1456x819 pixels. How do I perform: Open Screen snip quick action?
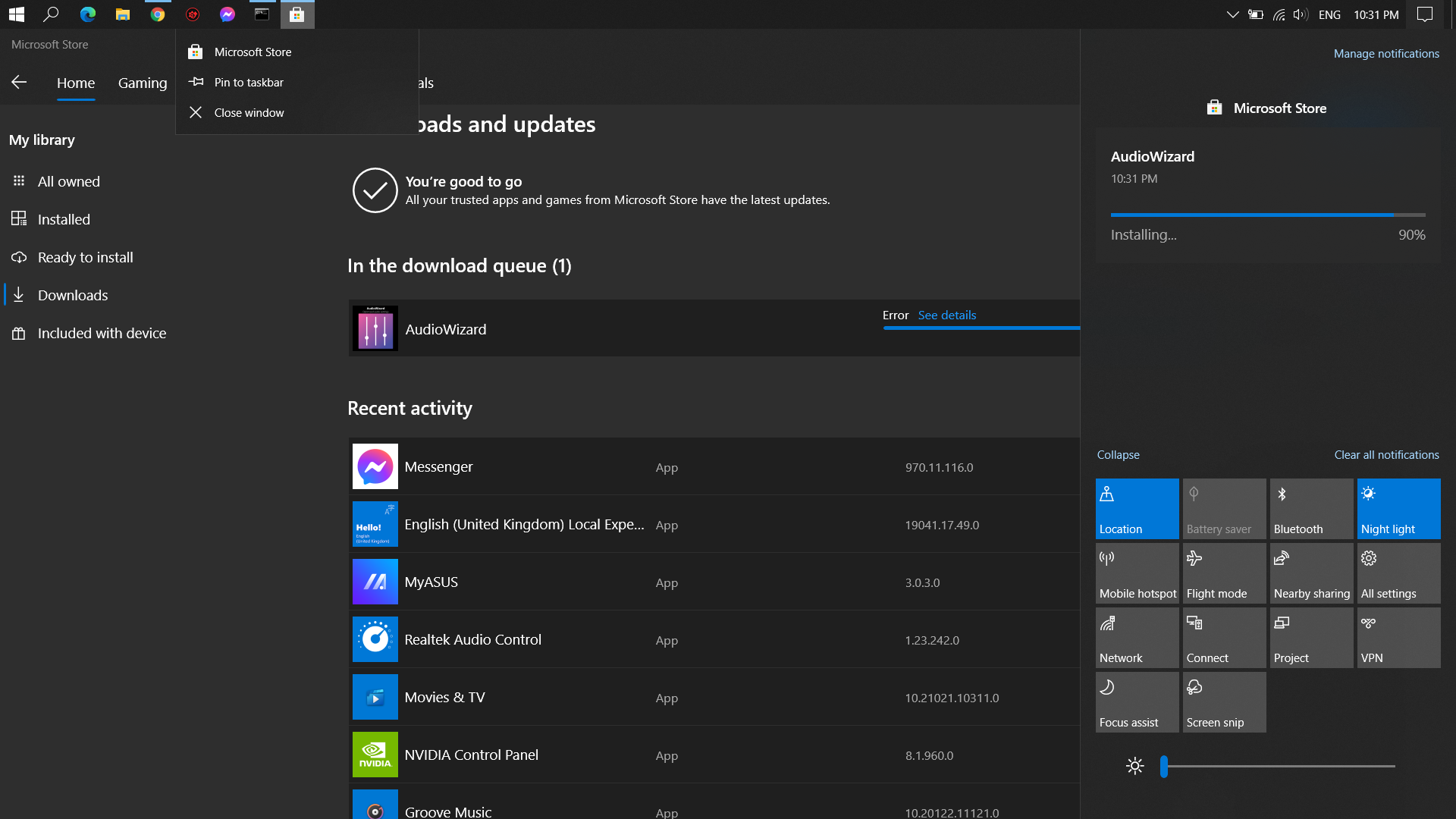[1224, 702]
